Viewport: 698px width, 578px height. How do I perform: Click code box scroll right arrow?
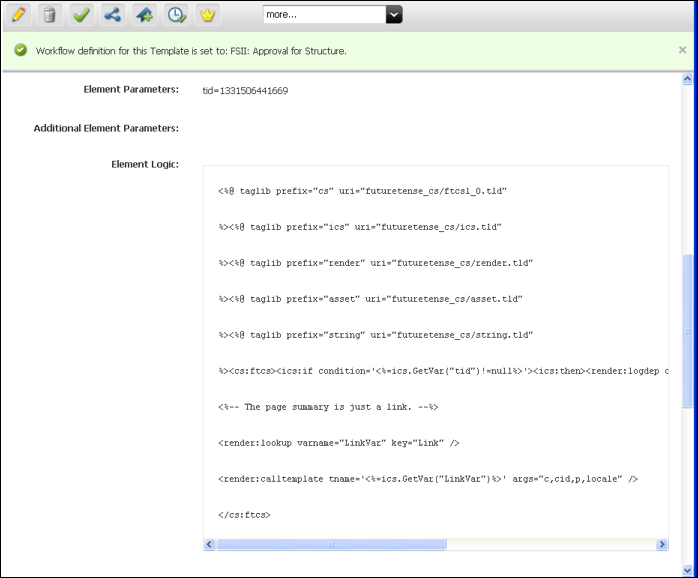pyautogui.click(x=662, y=544)
